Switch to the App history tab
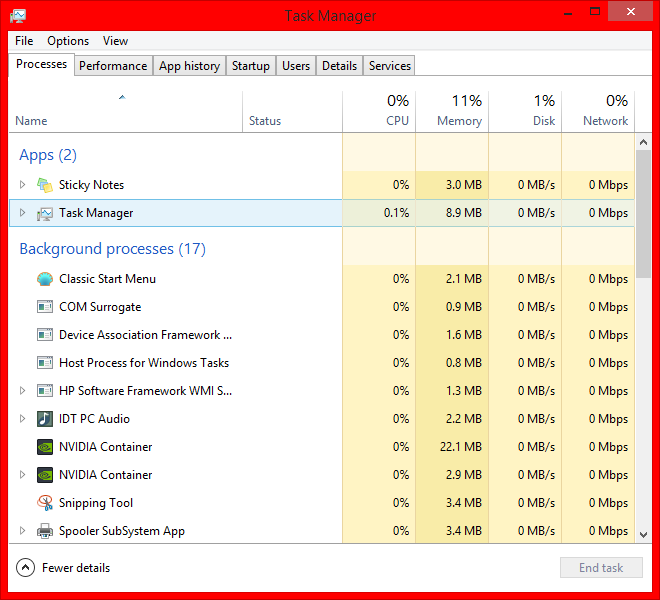Screen dimensions: 660x600 tap(189, 66)
